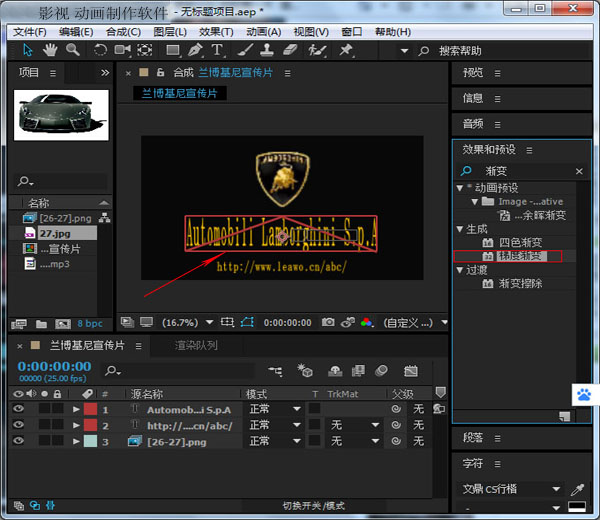Click the interpret footage icon in Project panel
Screen dimensions: 600x520
[x=19, y=324]
